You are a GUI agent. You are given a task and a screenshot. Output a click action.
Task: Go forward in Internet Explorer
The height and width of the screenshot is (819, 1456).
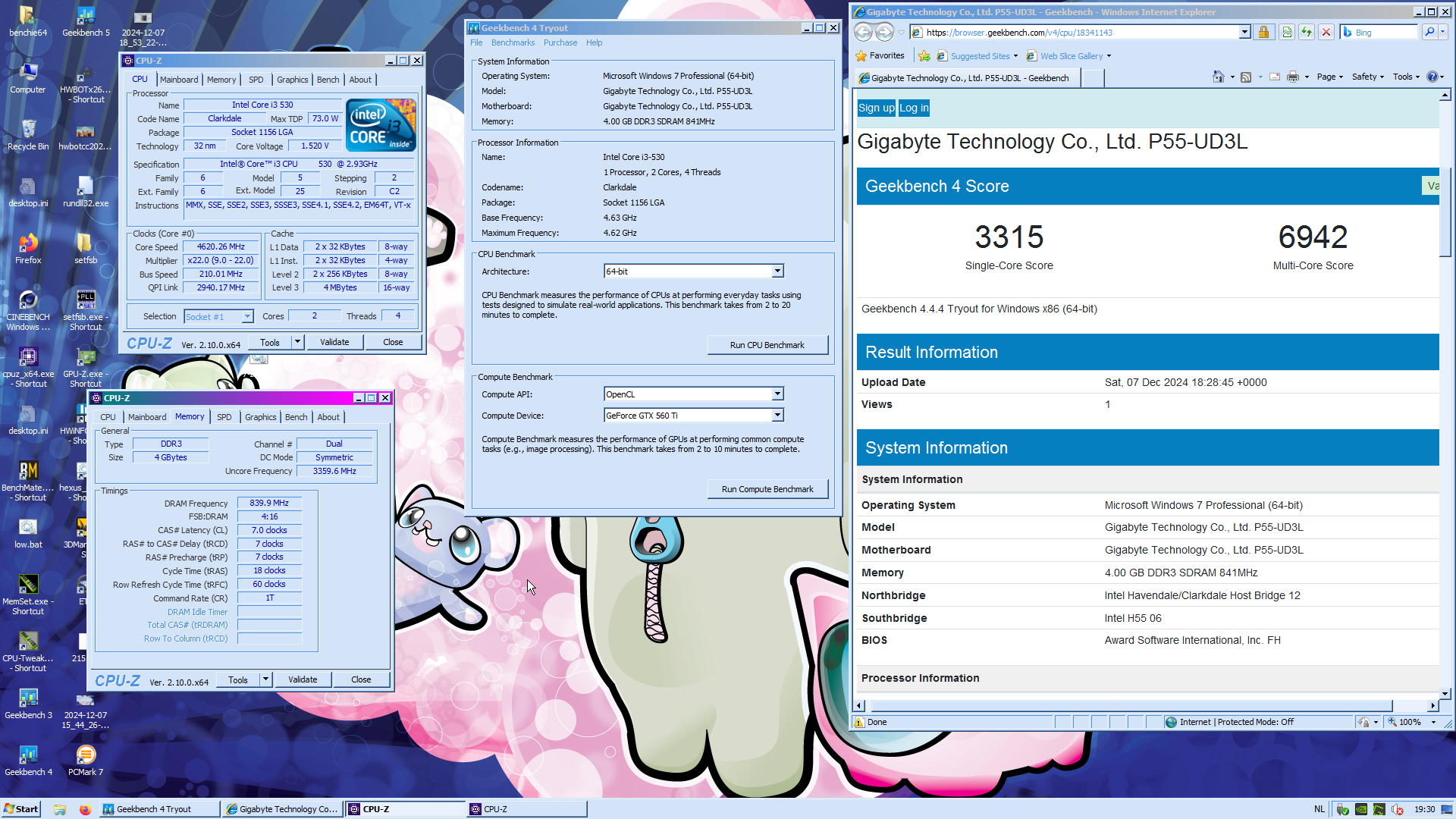pos(884,32)
